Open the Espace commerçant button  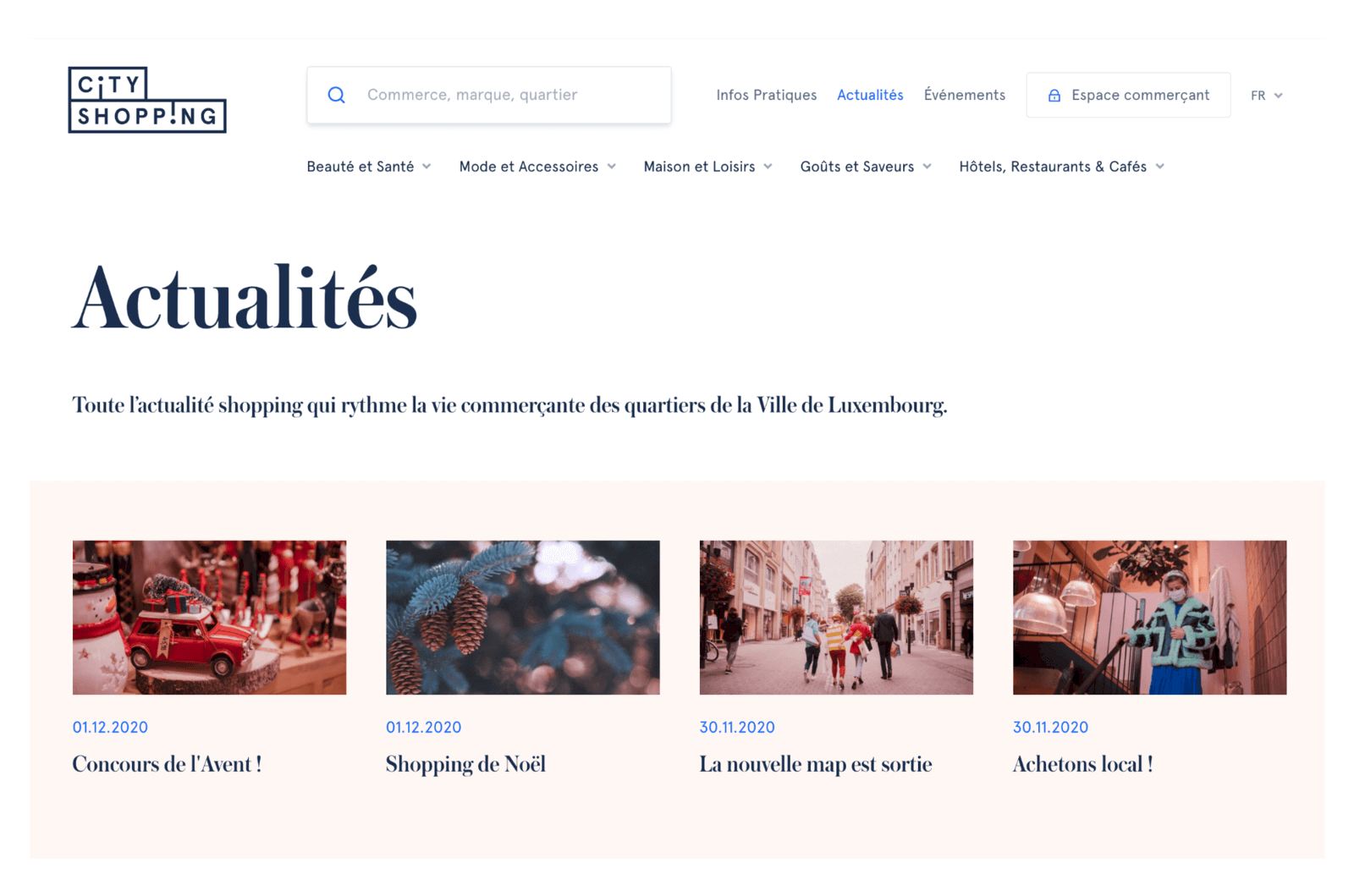point(1128,95)
